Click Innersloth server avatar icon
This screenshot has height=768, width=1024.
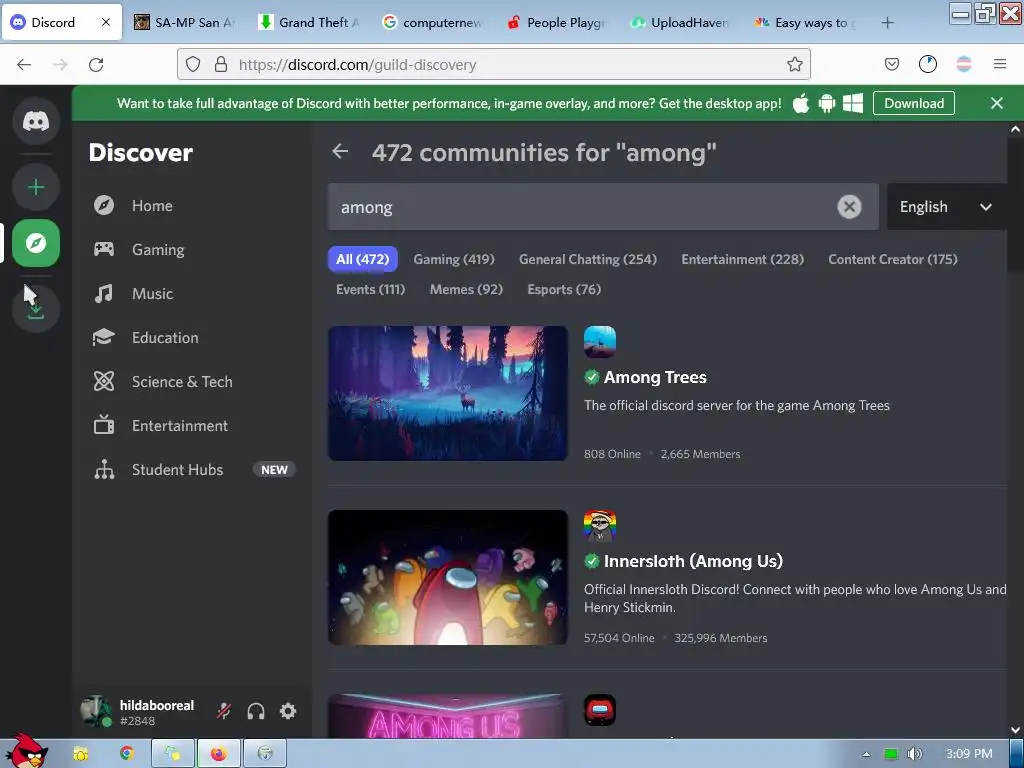600,526
